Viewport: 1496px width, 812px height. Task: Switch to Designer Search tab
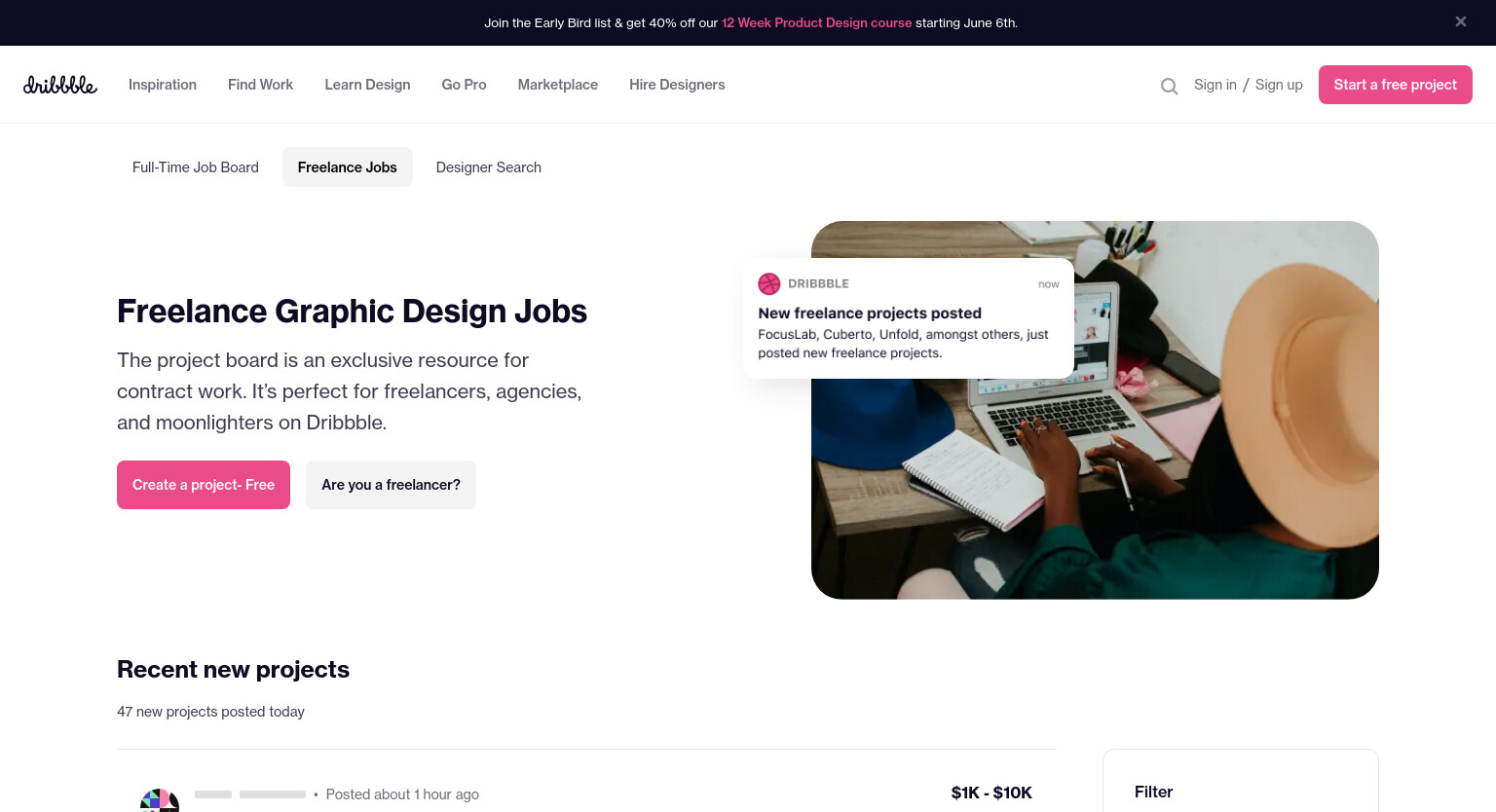point(489,167)
